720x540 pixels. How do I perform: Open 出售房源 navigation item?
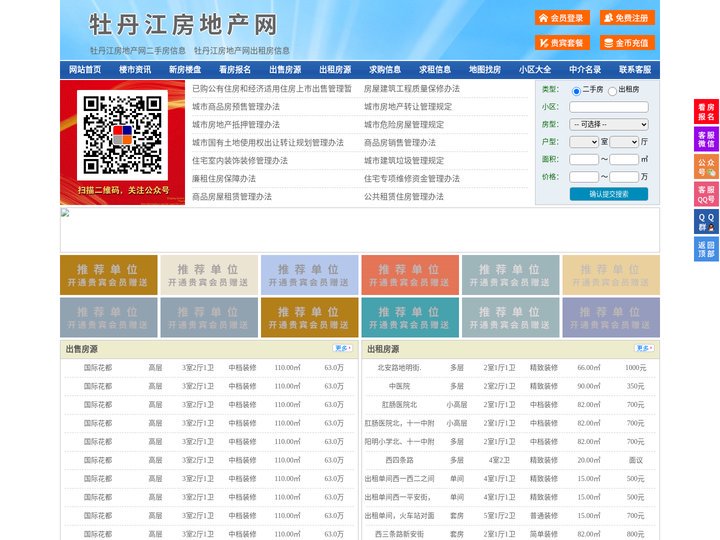(x=285, y=70)
